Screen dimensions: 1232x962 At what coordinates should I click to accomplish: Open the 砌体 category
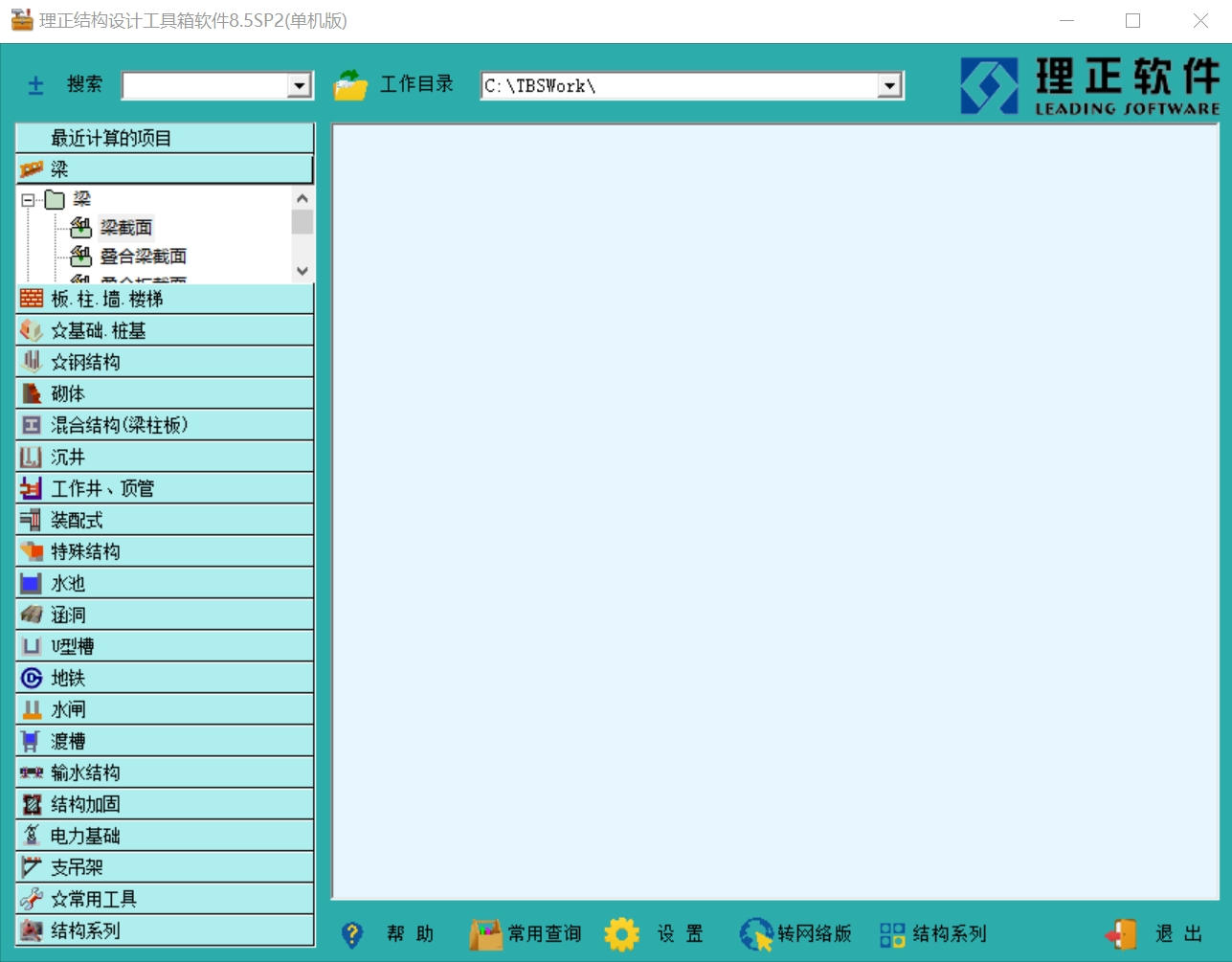[165, 393]
